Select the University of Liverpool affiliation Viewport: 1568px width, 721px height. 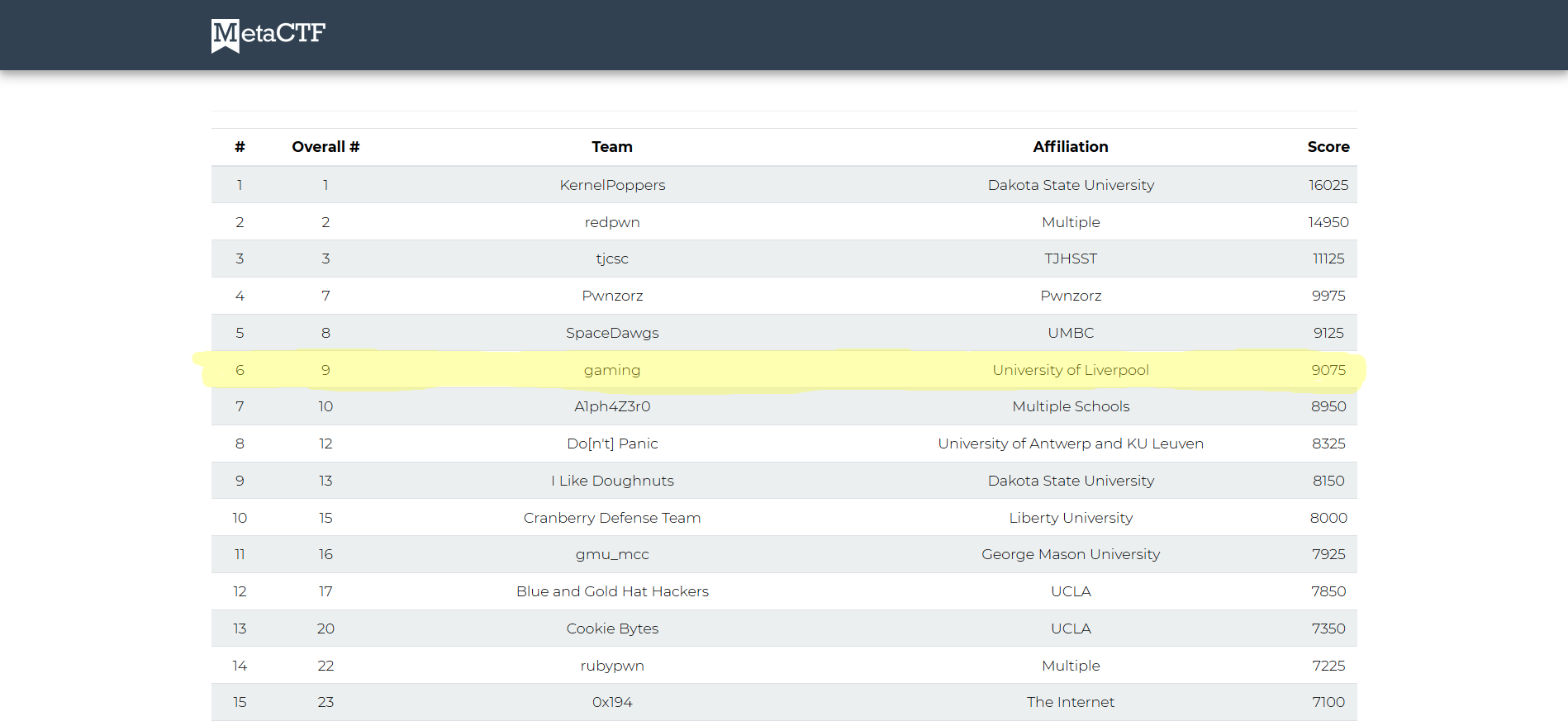coord(1071,370)
